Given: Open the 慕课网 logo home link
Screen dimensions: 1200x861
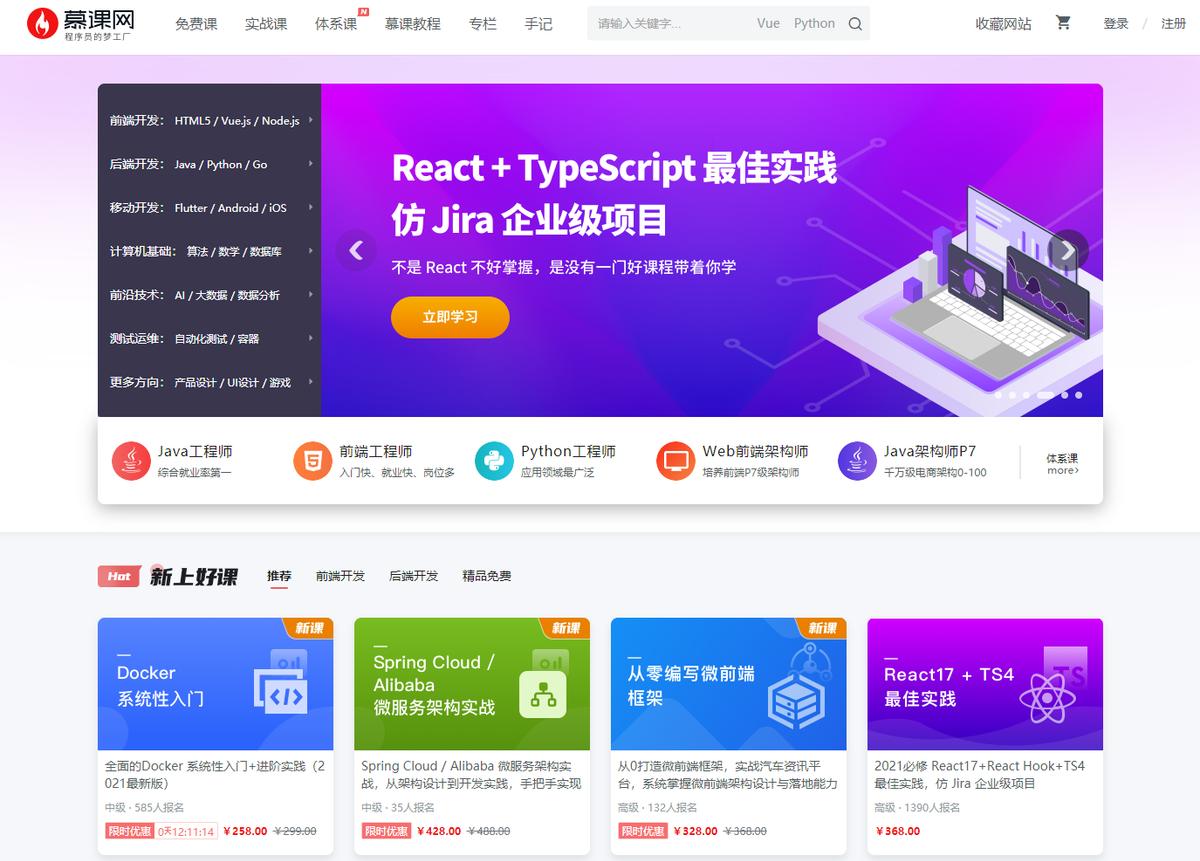Looking at the screenshot, I should pyautogui.click(x=80, y=24).
